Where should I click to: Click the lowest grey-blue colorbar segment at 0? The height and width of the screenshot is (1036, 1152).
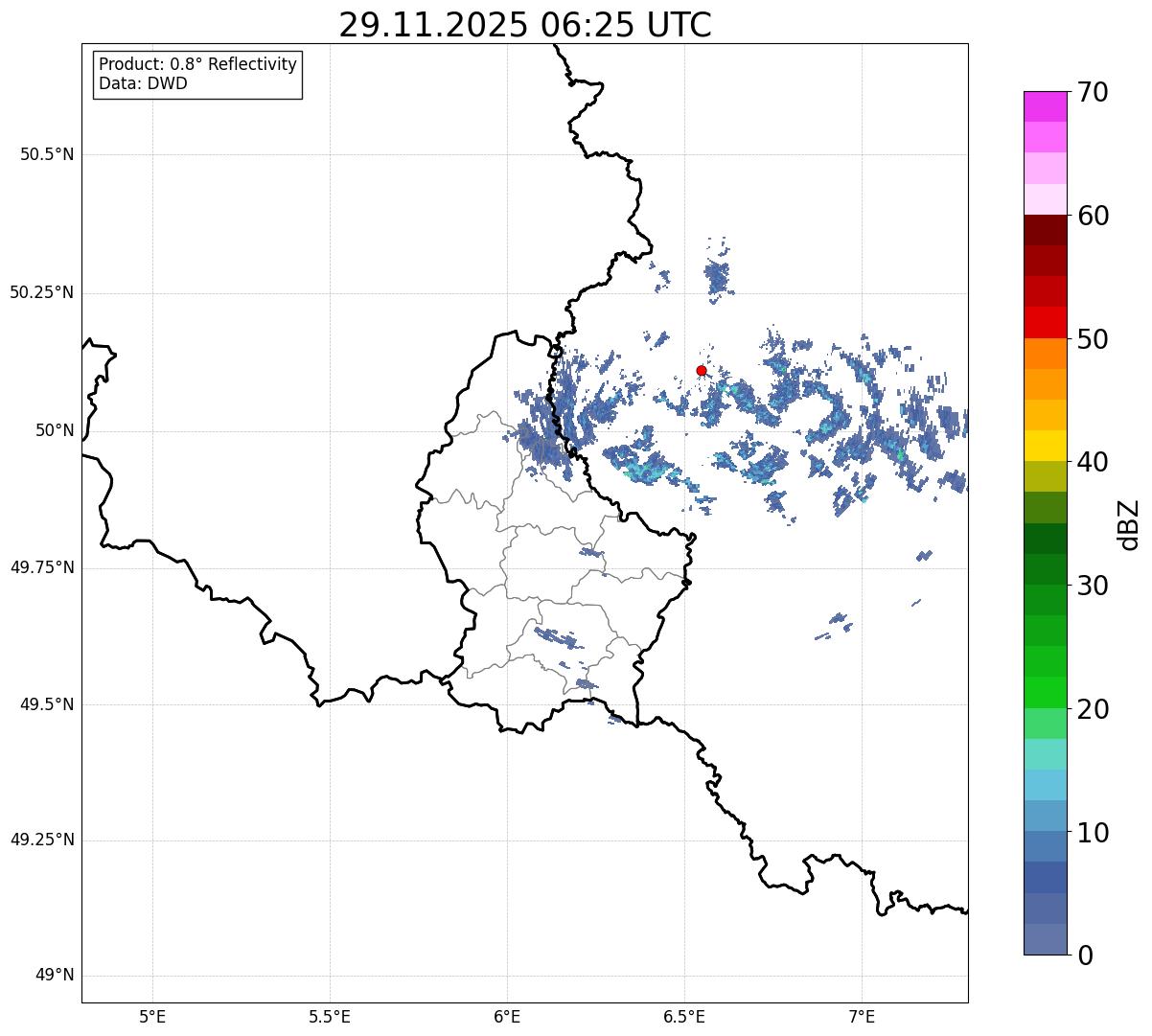click(x=1045, y=938)
